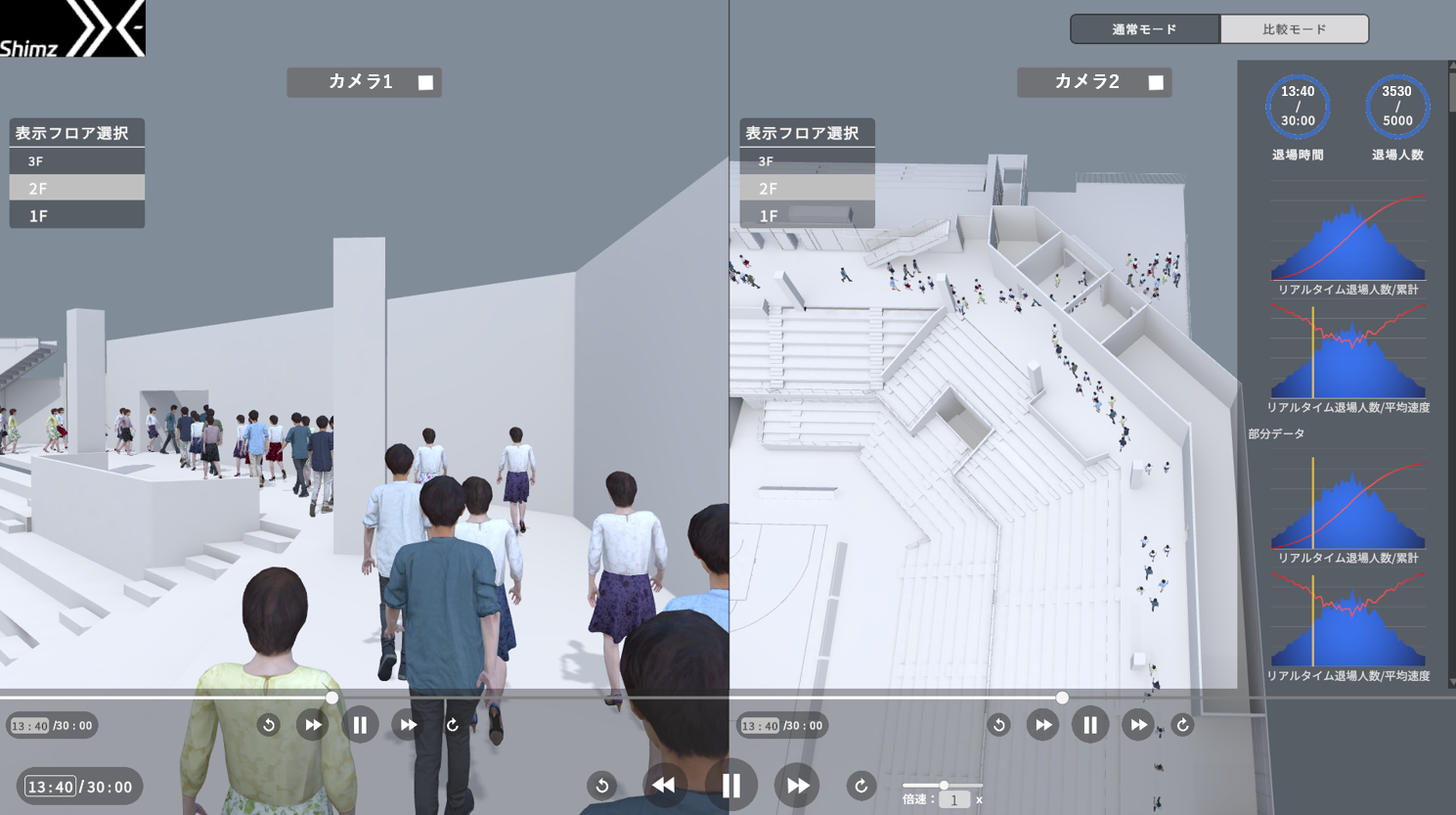
Task: Click the 倍速 speed slider handle
Action: [944, 785]
